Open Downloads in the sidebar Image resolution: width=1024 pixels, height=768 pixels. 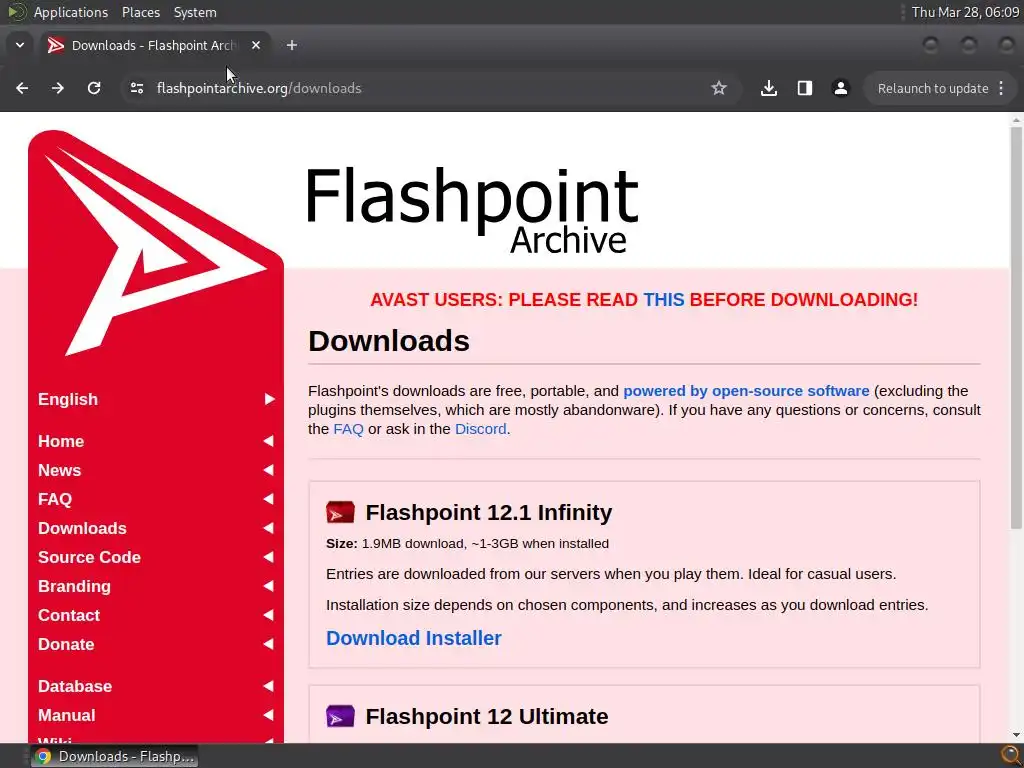82,528
